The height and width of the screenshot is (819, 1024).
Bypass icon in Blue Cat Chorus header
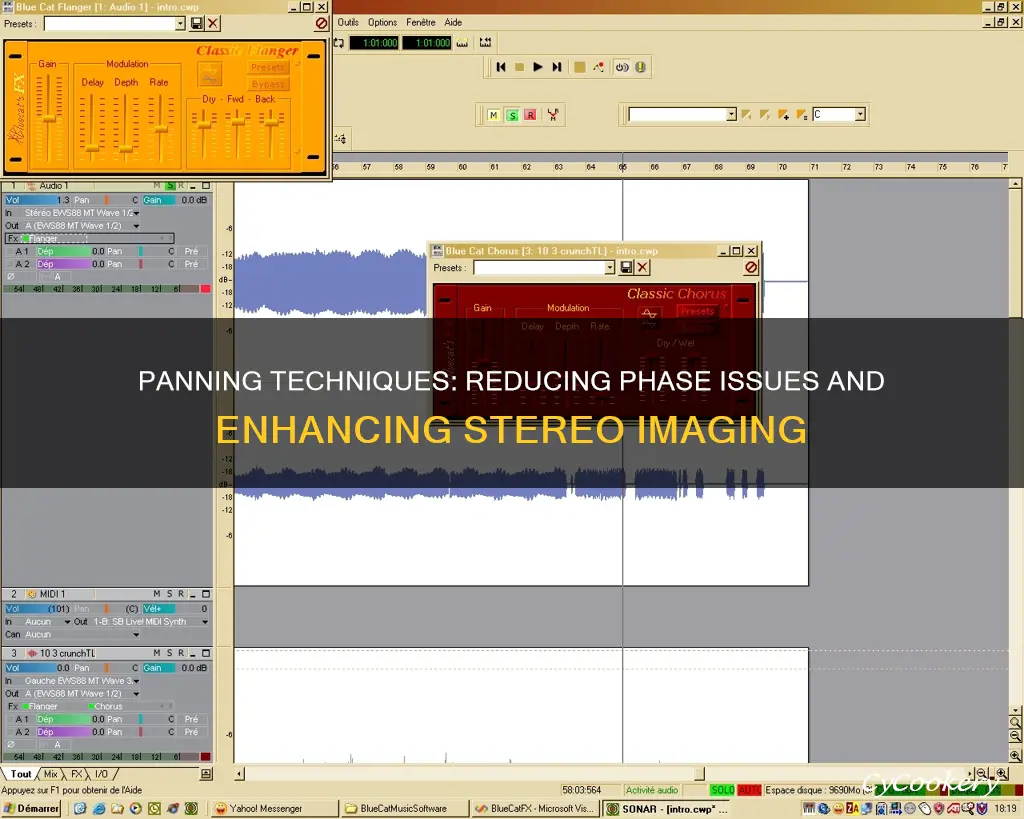tap(751, 267)
